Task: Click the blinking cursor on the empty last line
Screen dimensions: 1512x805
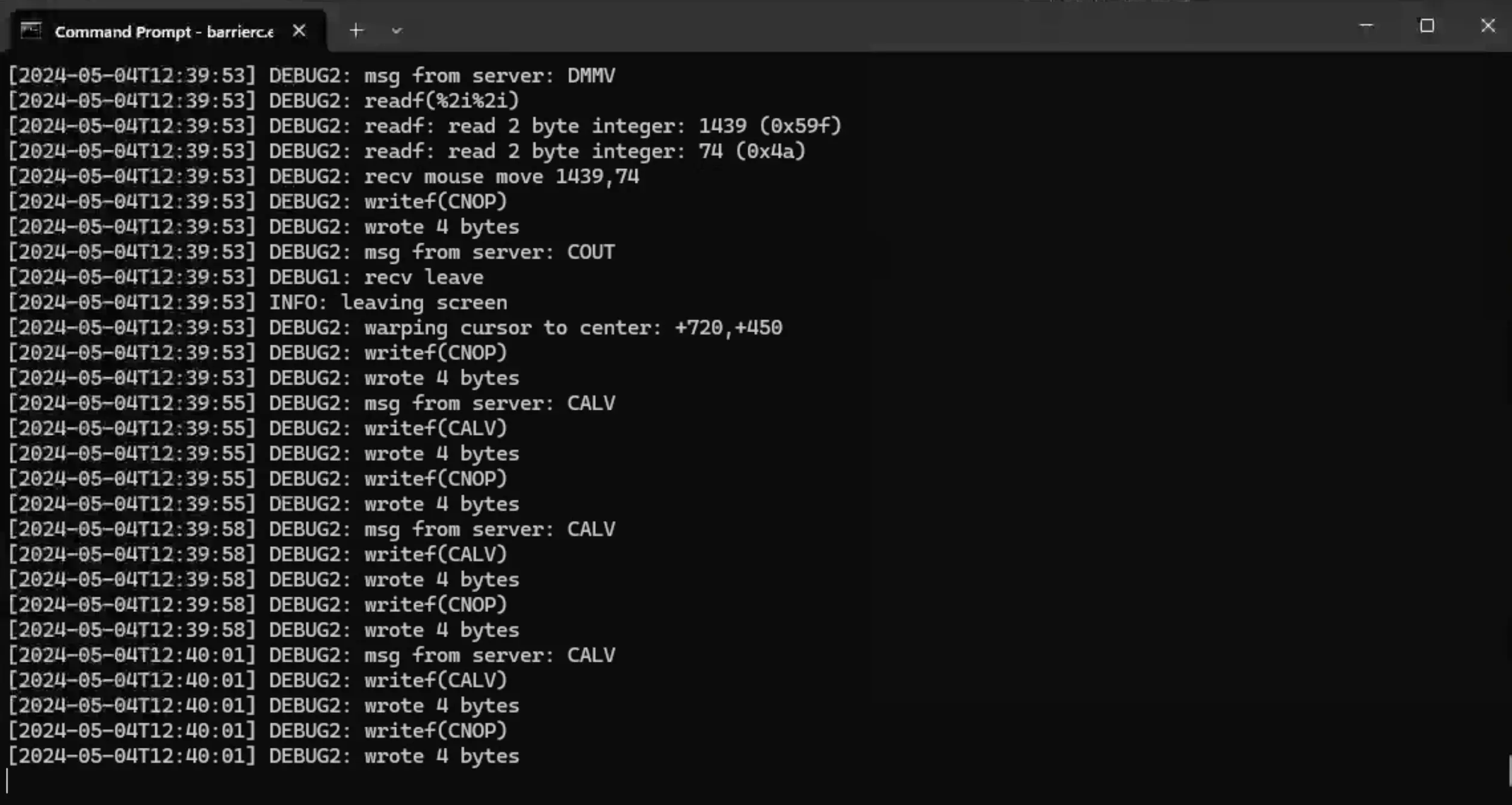Action: (x=7, y=782)
